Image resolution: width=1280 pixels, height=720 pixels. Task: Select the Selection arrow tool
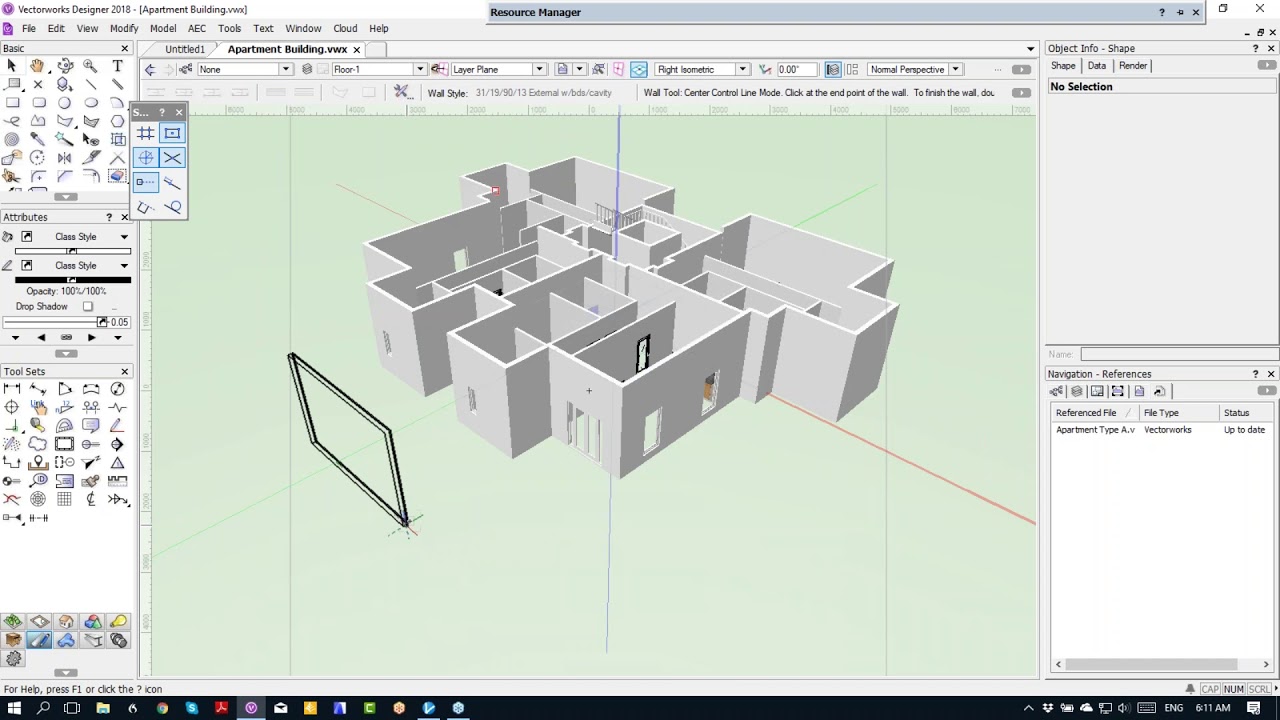click(11, 66)
